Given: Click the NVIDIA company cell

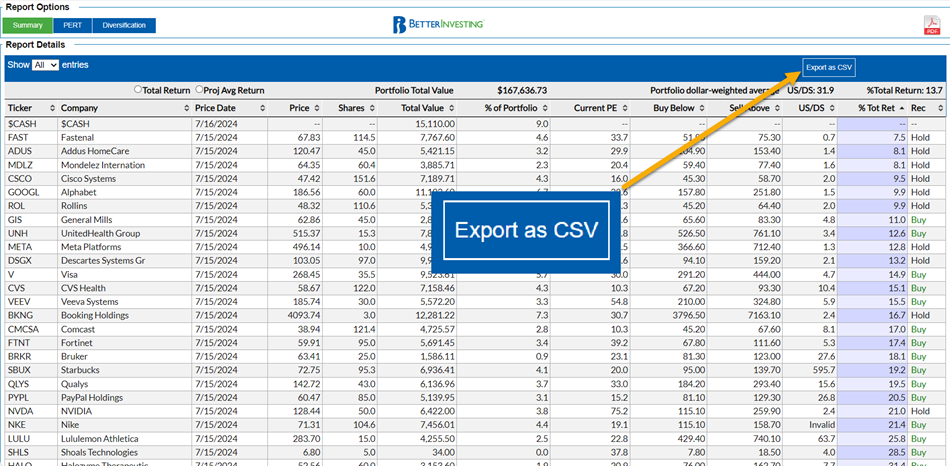Looking at the screenshot, I should point(124,411).
